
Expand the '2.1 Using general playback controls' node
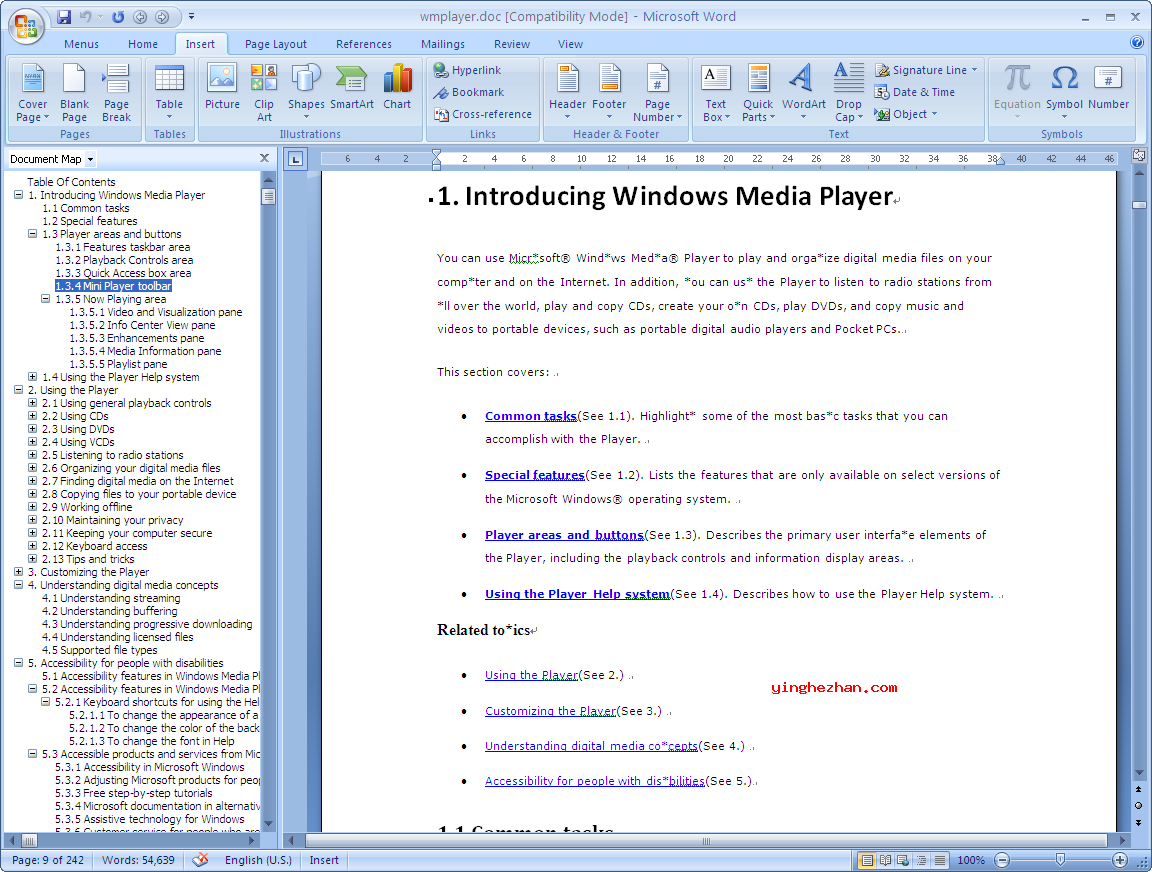[33, 403]
